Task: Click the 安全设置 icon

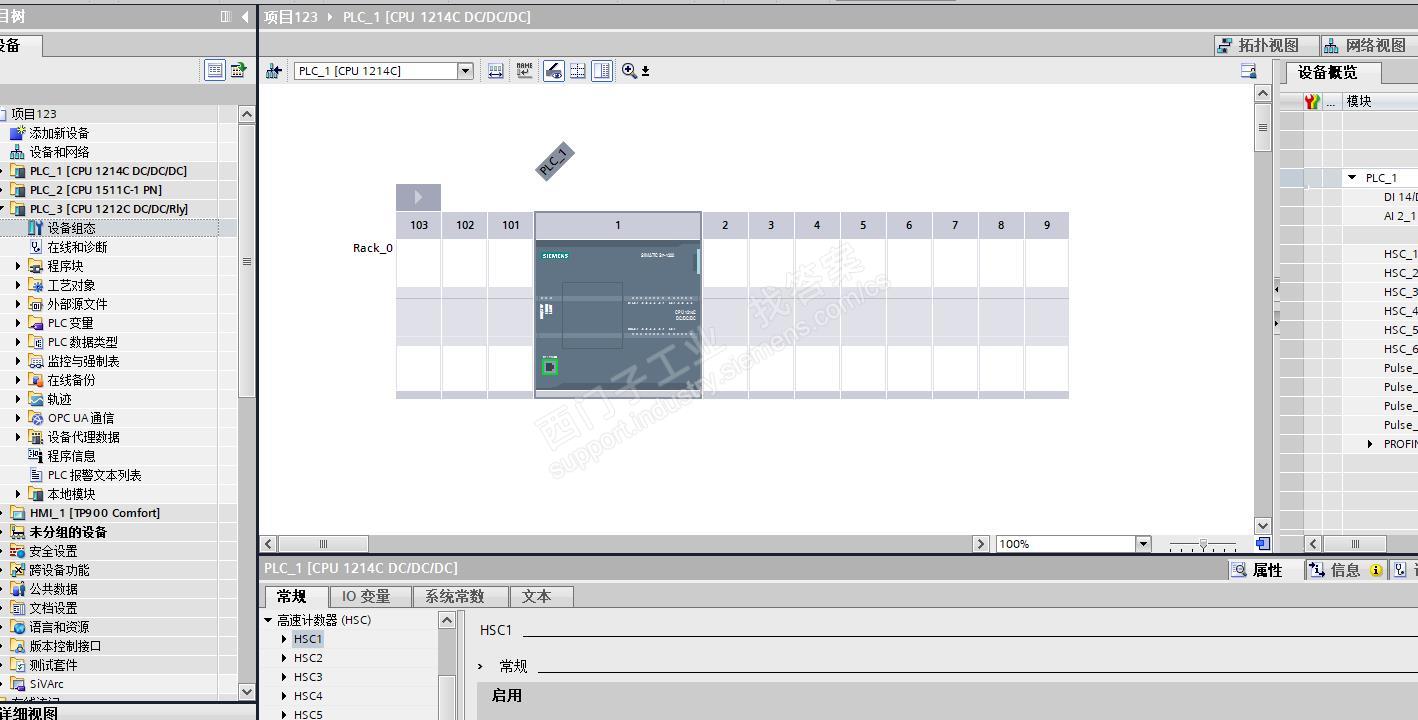Action: (x=17, y=551)
